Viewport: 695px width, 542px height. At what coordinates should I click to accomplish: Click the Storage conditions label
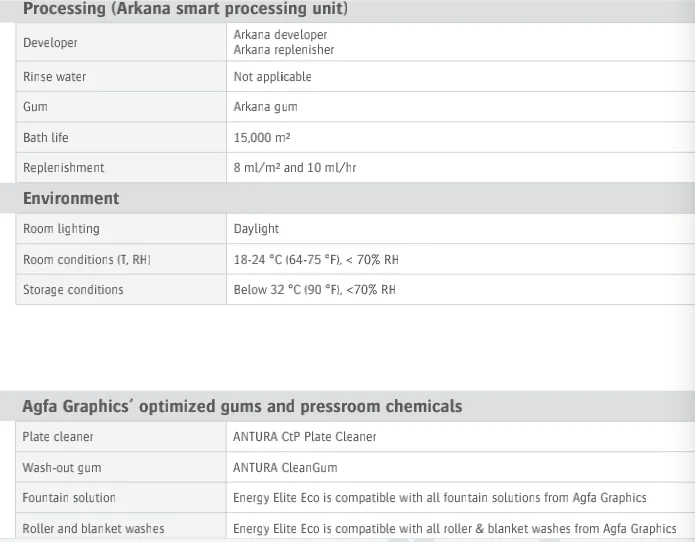tap(73, 290)
